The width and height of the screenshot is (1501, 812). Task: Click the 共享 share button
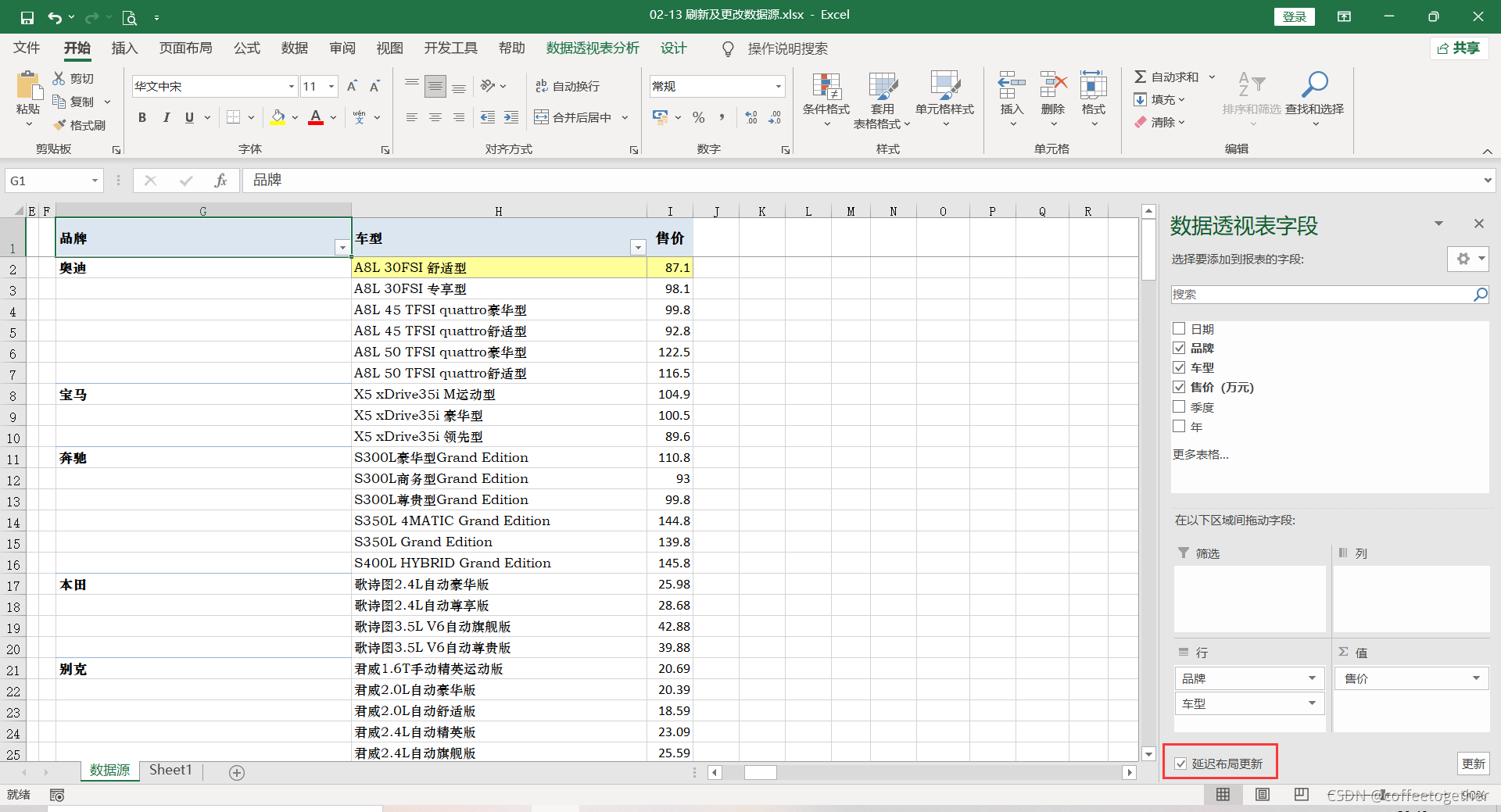[1459, 48]
